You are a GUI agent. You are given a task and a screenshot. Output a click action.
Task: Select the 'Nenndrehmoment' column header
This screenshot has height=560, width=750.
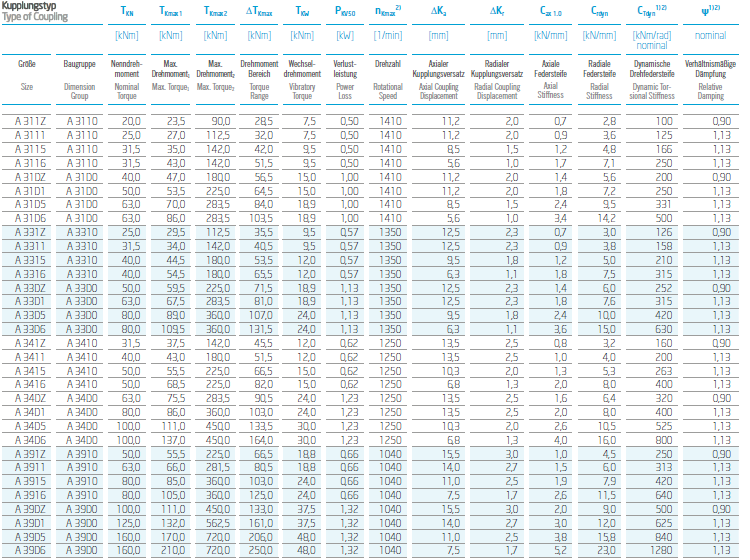(x=126, y=69)
